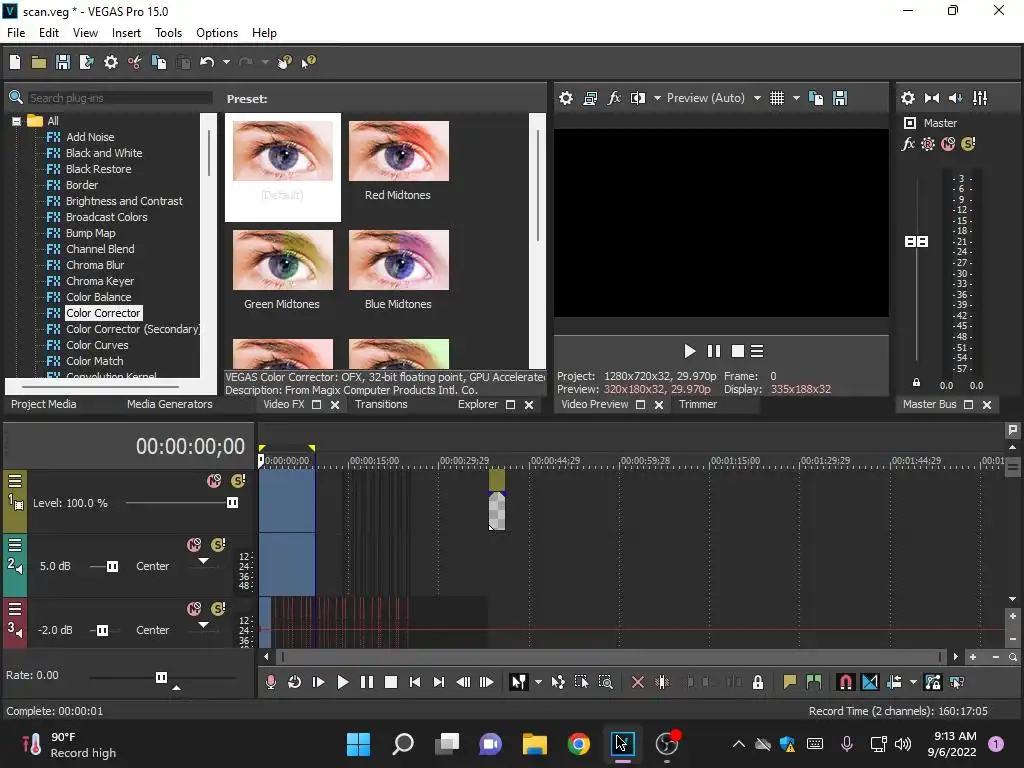
Task: Click the Search plug-ins field
Action: [x=120, y=98]
